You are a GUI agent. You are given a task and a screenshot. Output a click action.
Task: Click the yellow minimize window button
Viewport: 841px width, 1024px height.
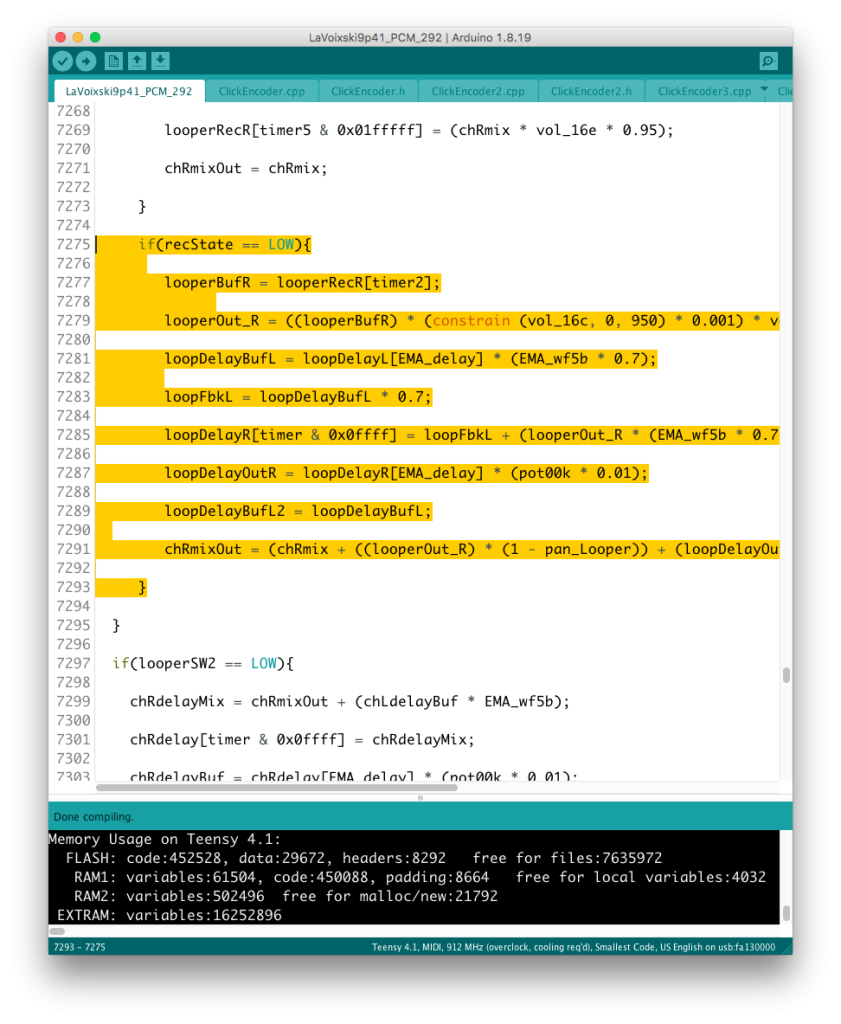tap(78, 37)
